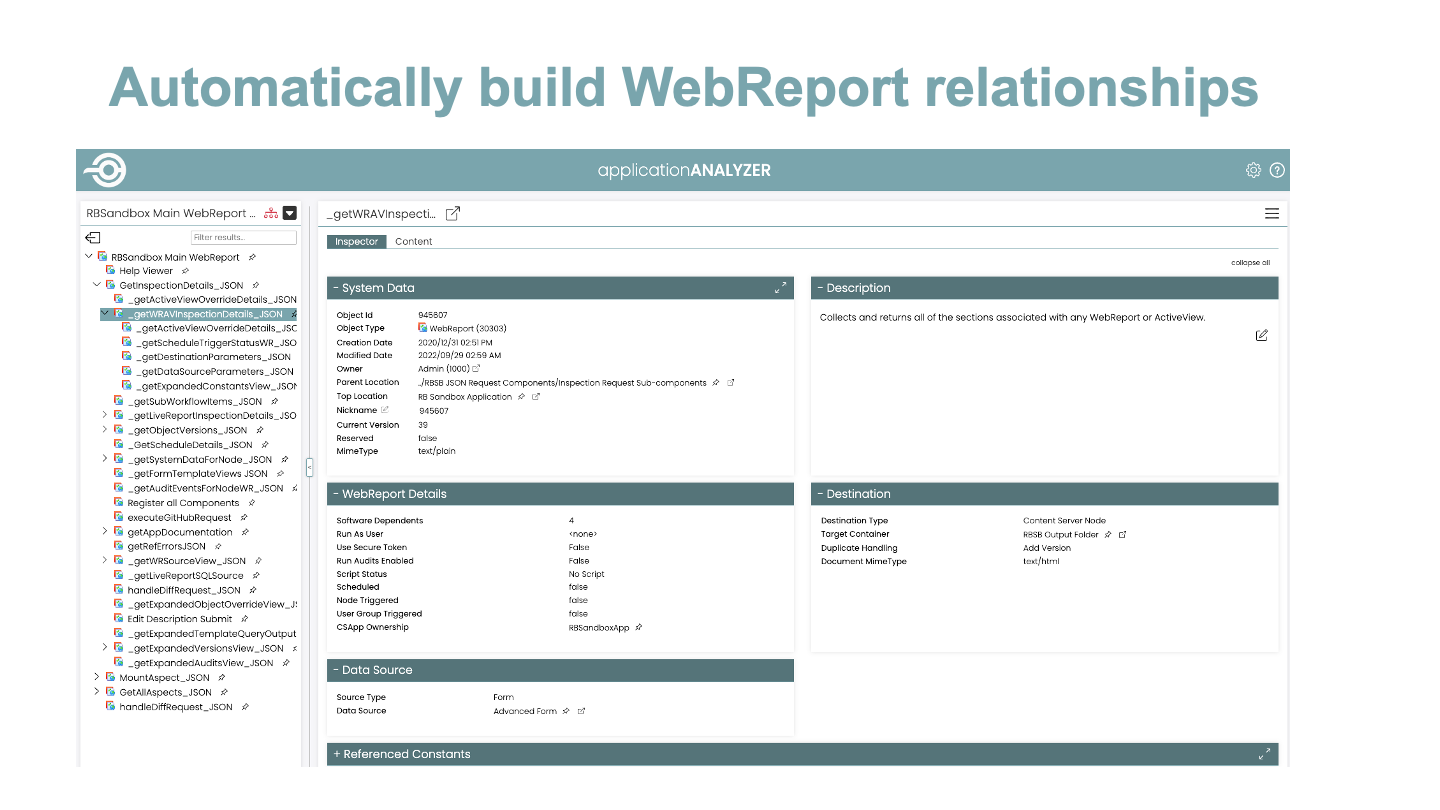Viewport: 1440px width, 810px height.
Task: Select _getDestinationParameters_JSON tree item
Action: click(213, 357)
